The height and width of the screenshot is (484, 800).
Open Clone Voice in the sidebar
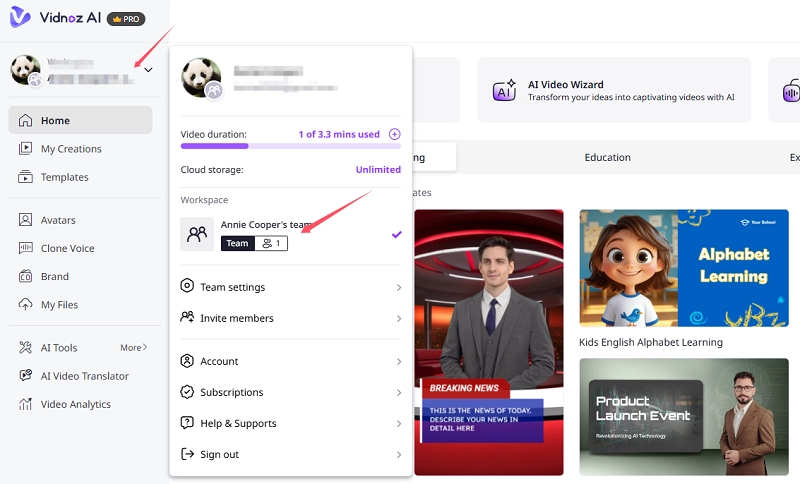coord(67,248)
